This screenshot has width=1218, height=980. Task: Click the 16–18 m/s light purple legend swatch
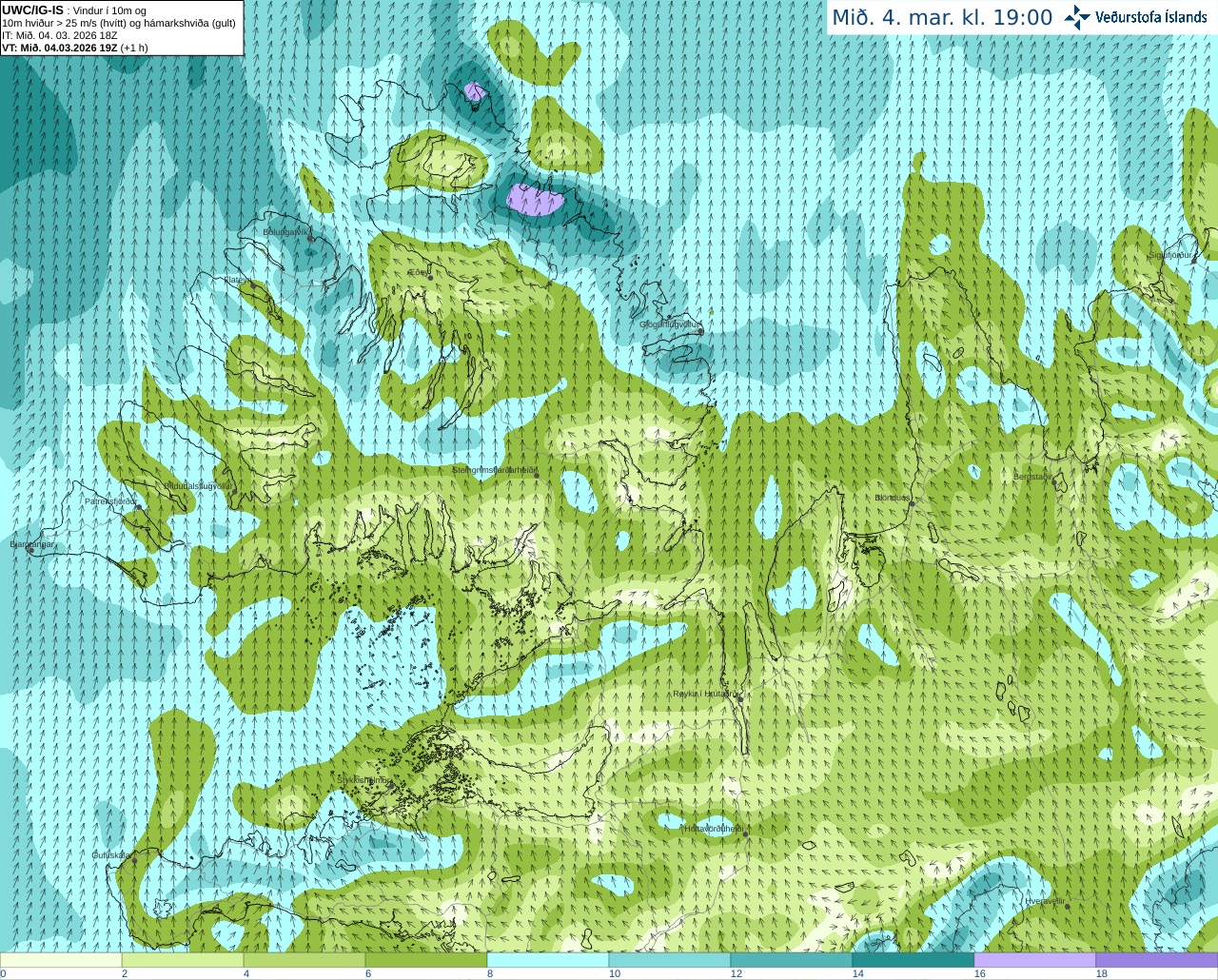(1035, 960)
